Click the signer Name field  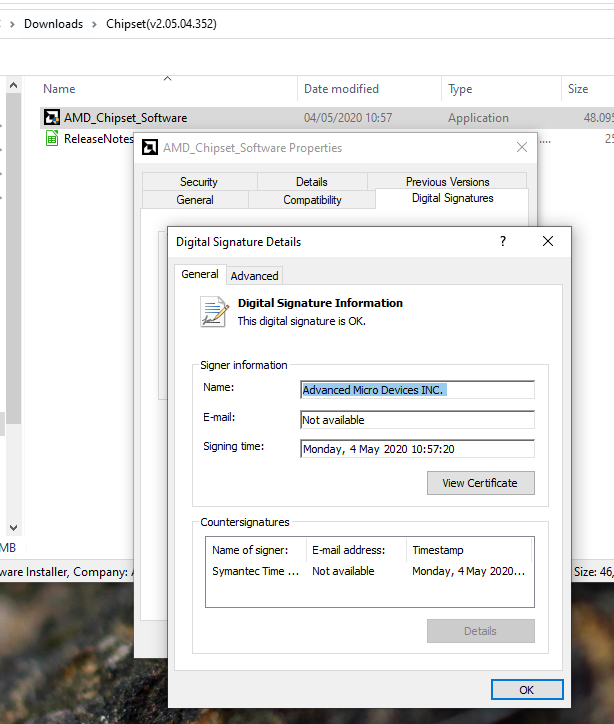pos(417,390)
